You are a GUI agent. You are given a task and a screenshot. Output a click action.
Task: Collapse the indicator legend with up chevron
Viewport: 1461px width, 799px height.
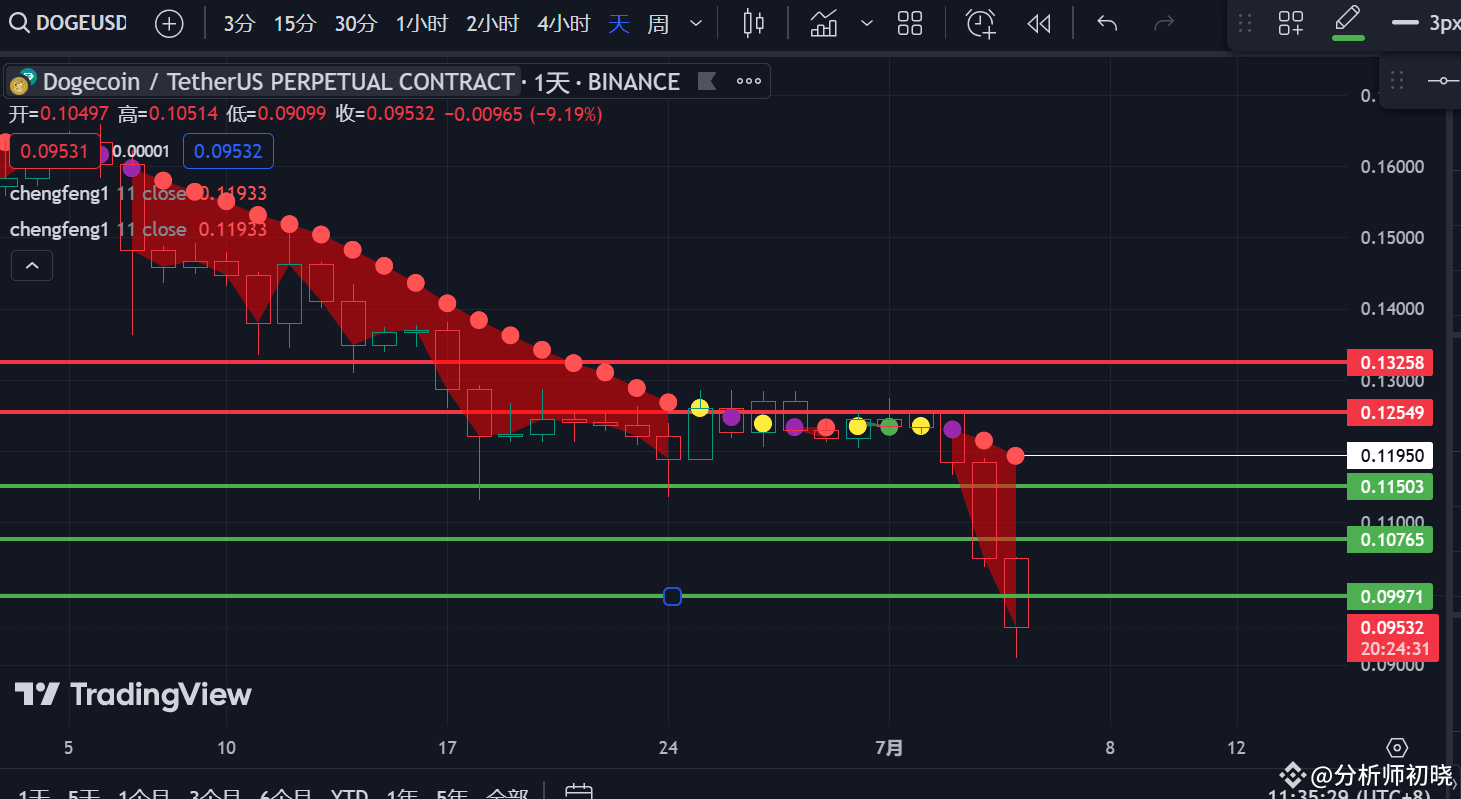click(x=31, y=265)
